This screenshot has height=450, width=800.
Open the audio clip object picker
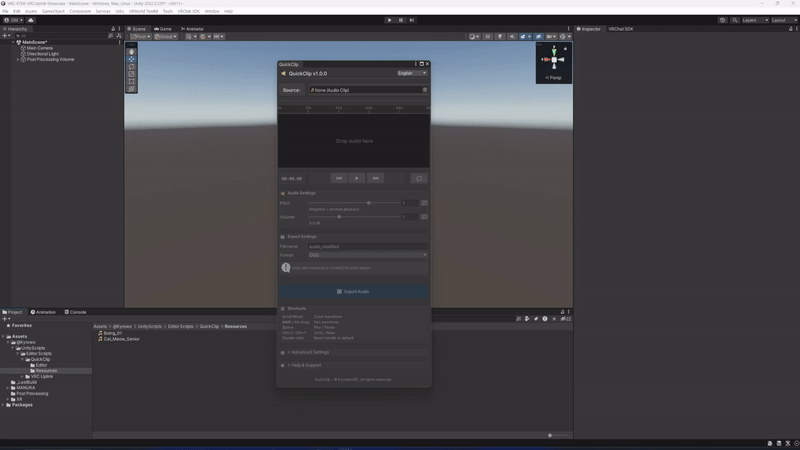[424, 90]
